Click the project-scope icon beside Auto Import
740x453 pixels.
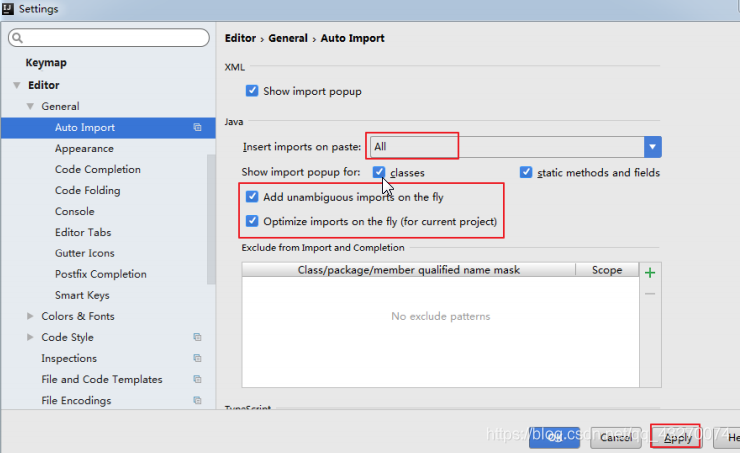pyautogui.click(x=197, y=127)
